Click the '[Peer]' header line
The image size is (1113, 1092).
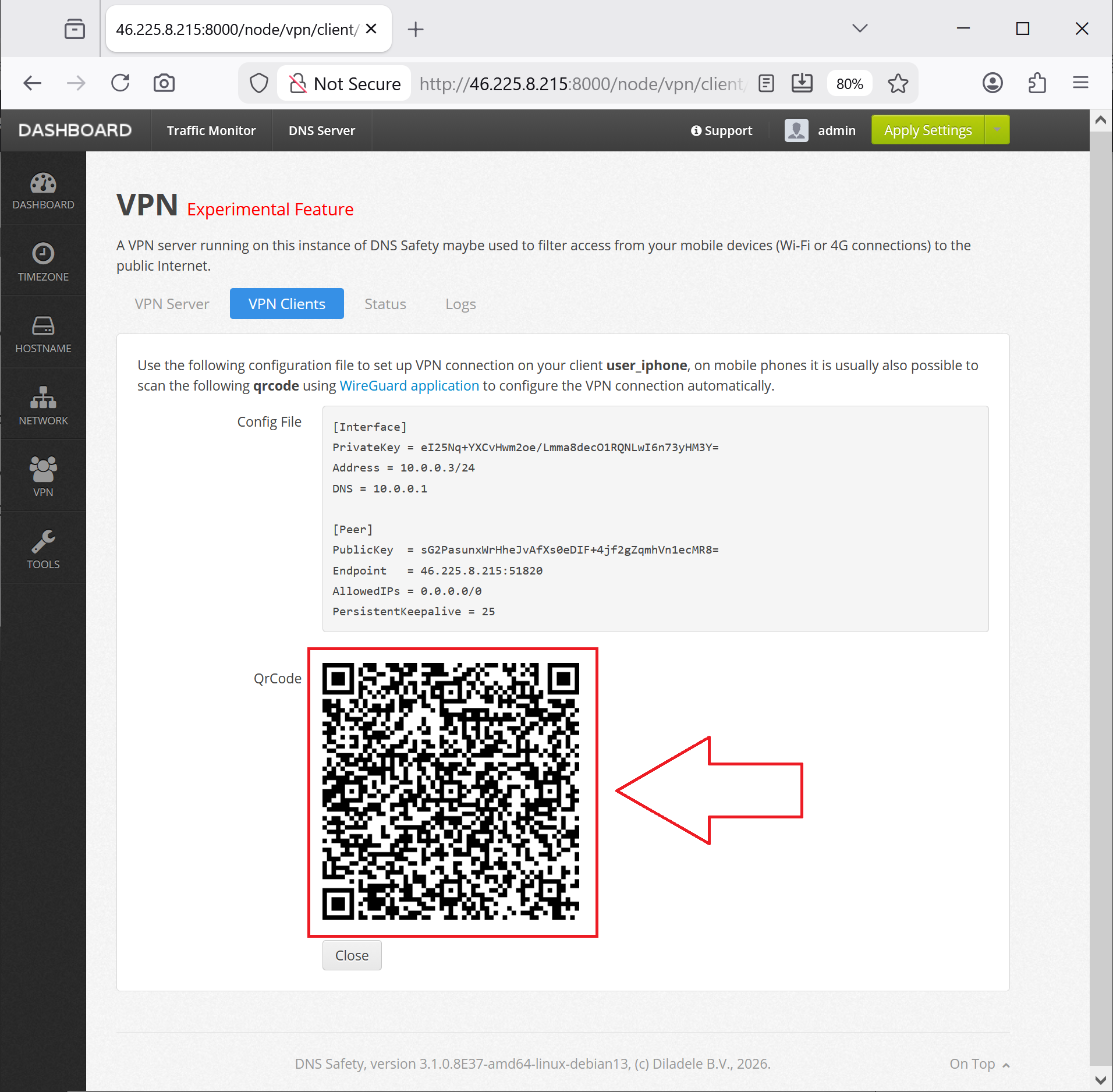353,529
